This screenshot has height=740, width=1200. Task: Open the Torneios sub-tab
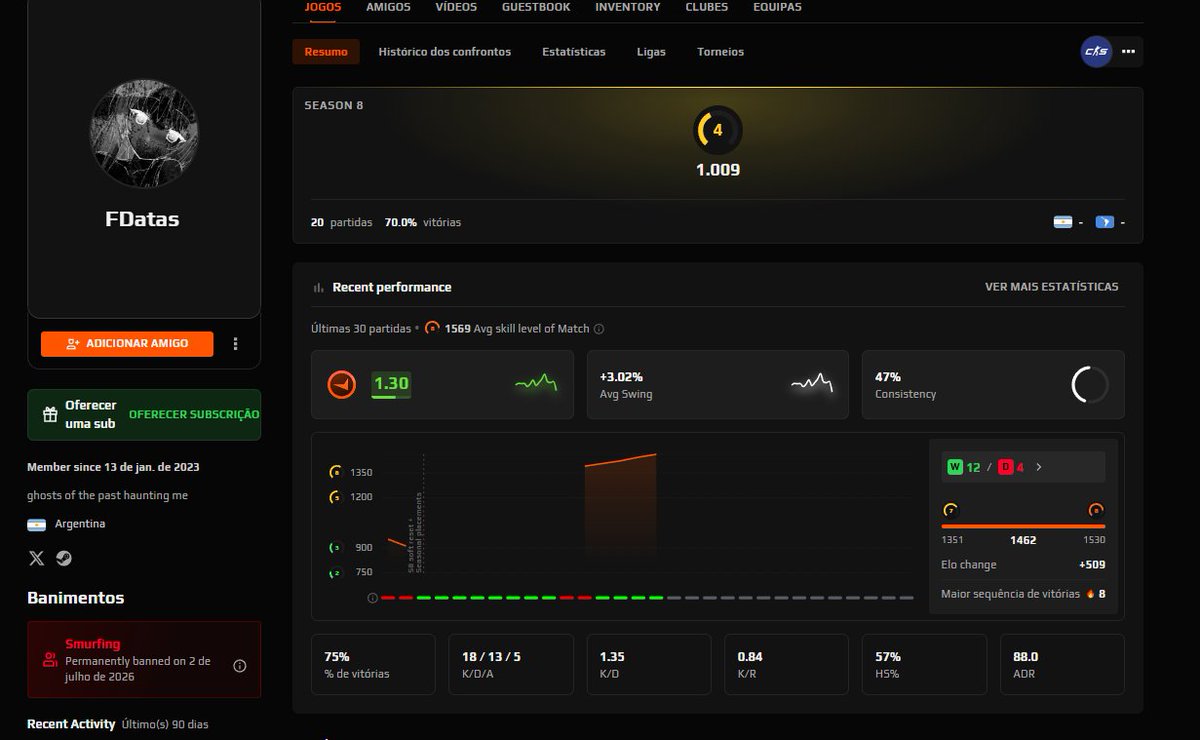(x=721, y=52)
